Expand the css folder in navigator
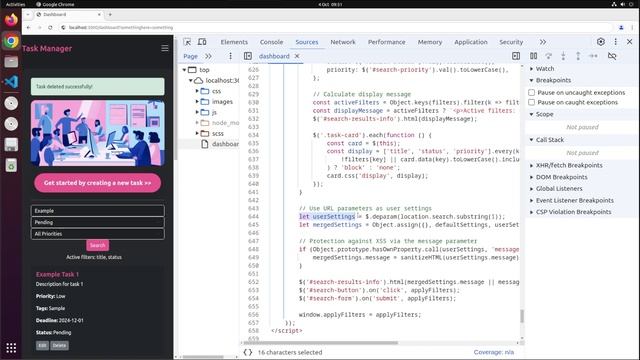The image size is (640, 360). [x=197, y=91]
